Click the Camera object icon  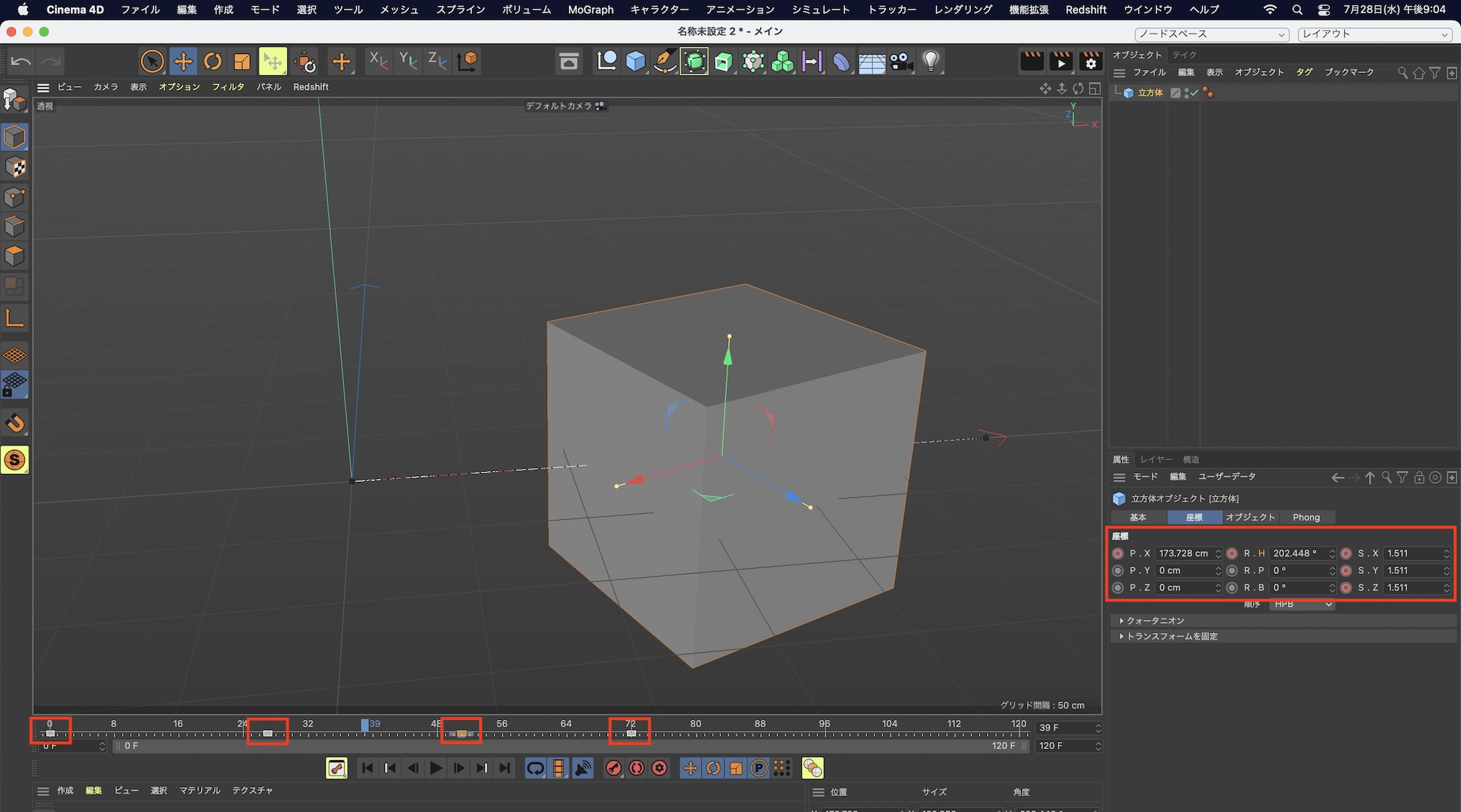pos(901,61)
